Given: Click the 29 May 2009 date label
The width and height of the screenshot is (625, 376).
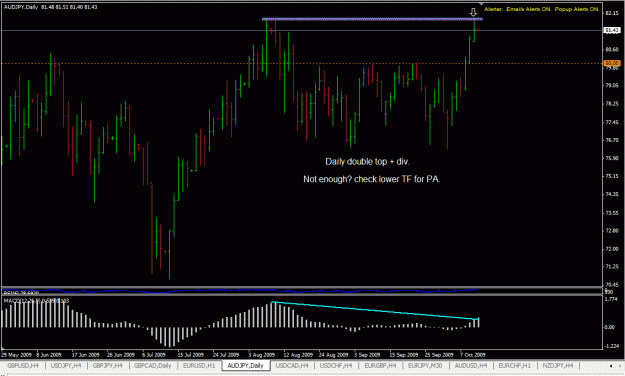Looking at the screenshot, I should (16, 354).
